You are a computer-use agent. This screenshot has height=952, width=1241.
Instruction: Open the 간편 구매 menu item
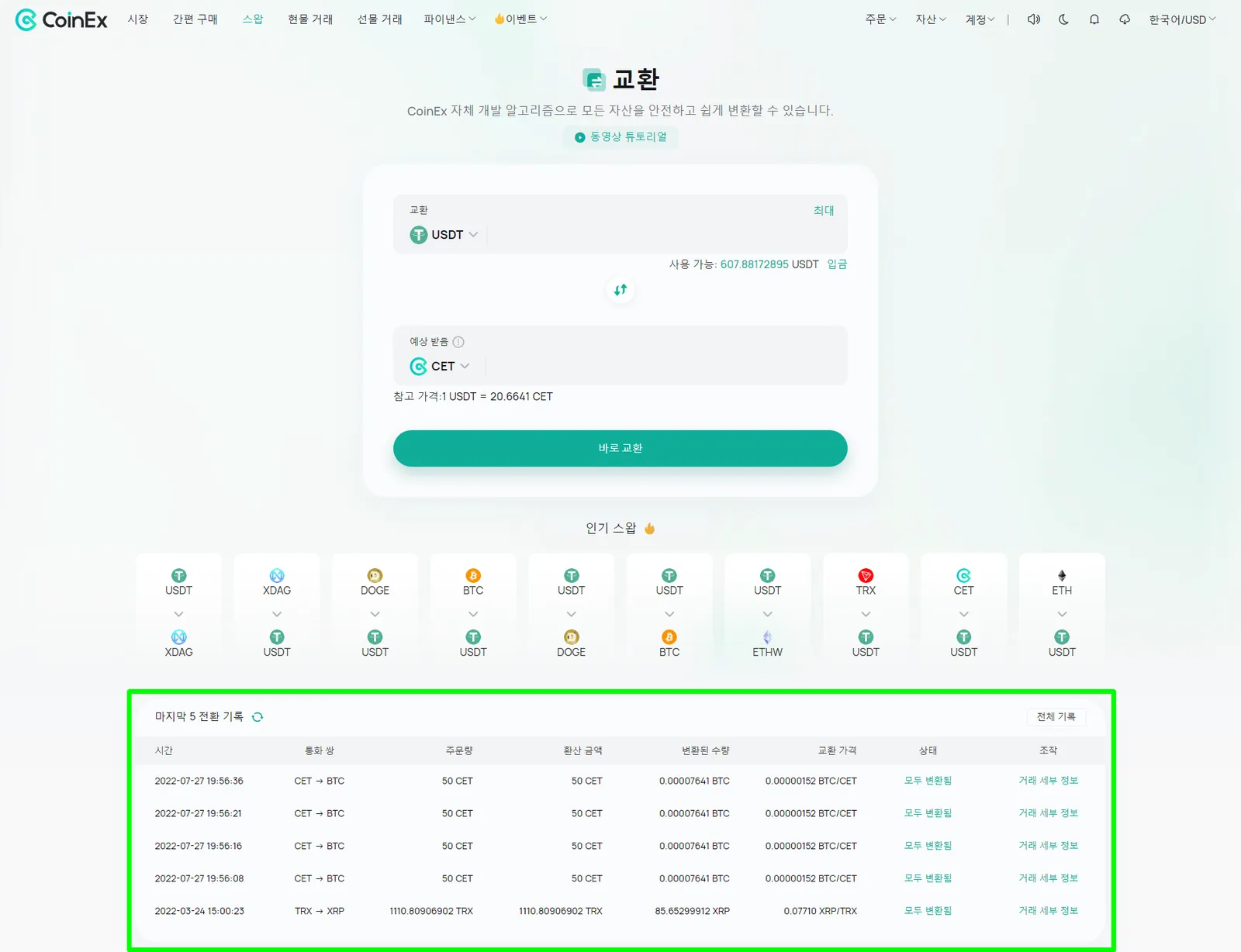tap(195, 19)
